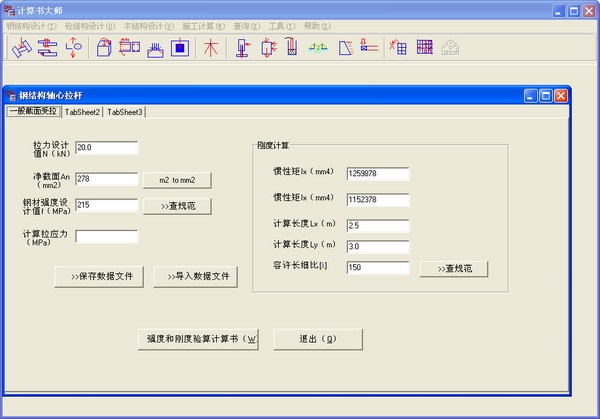Click the double rectangle section toolbar icon
600x419 pixels.
[129, 47]
